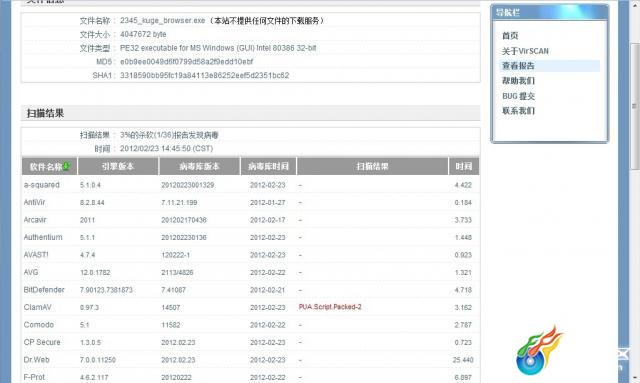Click the PUA.Script.Packed-2 detection result
The width and height of the screenshot is (640, 383).
[330, 307]
